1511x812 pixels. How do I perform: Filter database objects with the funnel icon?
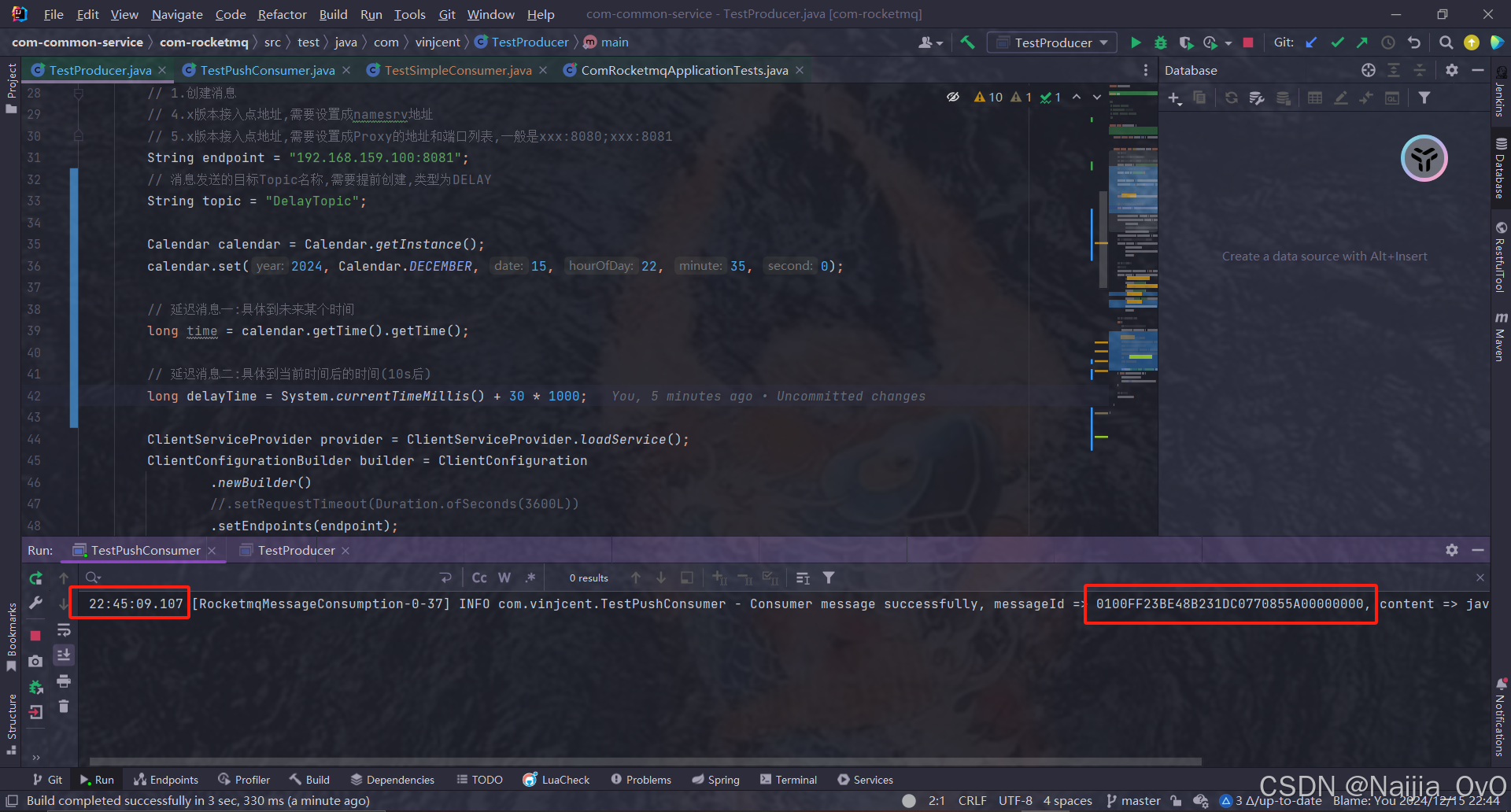coord(1424,98)
